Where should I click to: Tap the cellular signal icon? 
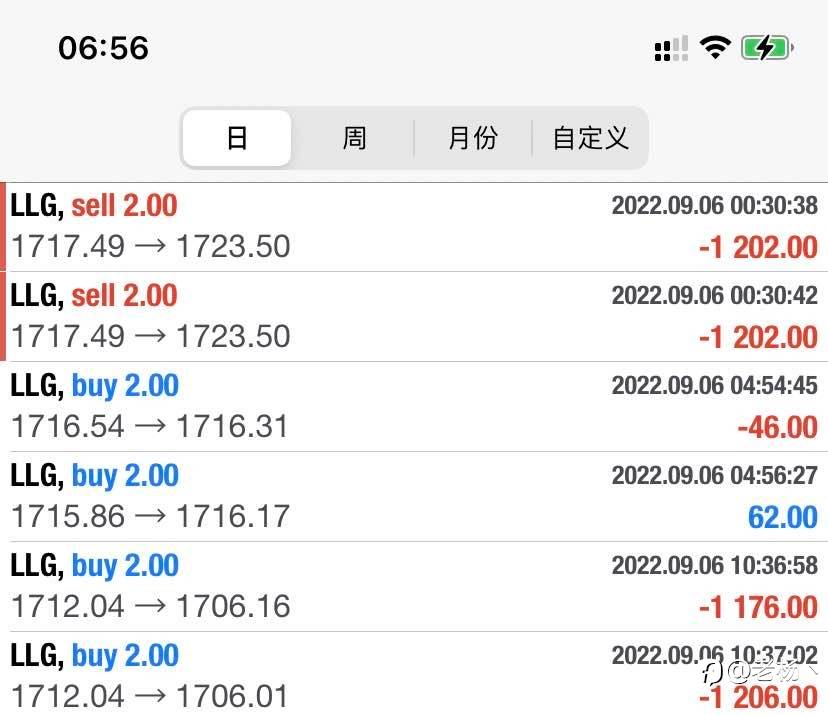[671, 49]
